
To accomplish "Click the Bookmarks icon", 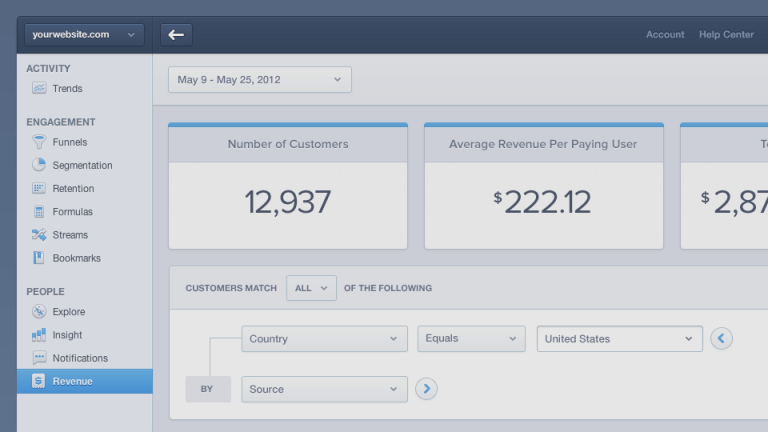I will 39,258.
